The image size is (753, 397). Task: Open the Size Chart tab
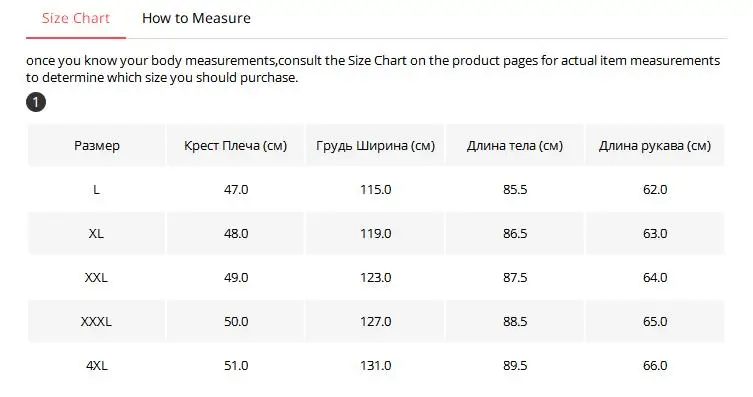(76, 18)
